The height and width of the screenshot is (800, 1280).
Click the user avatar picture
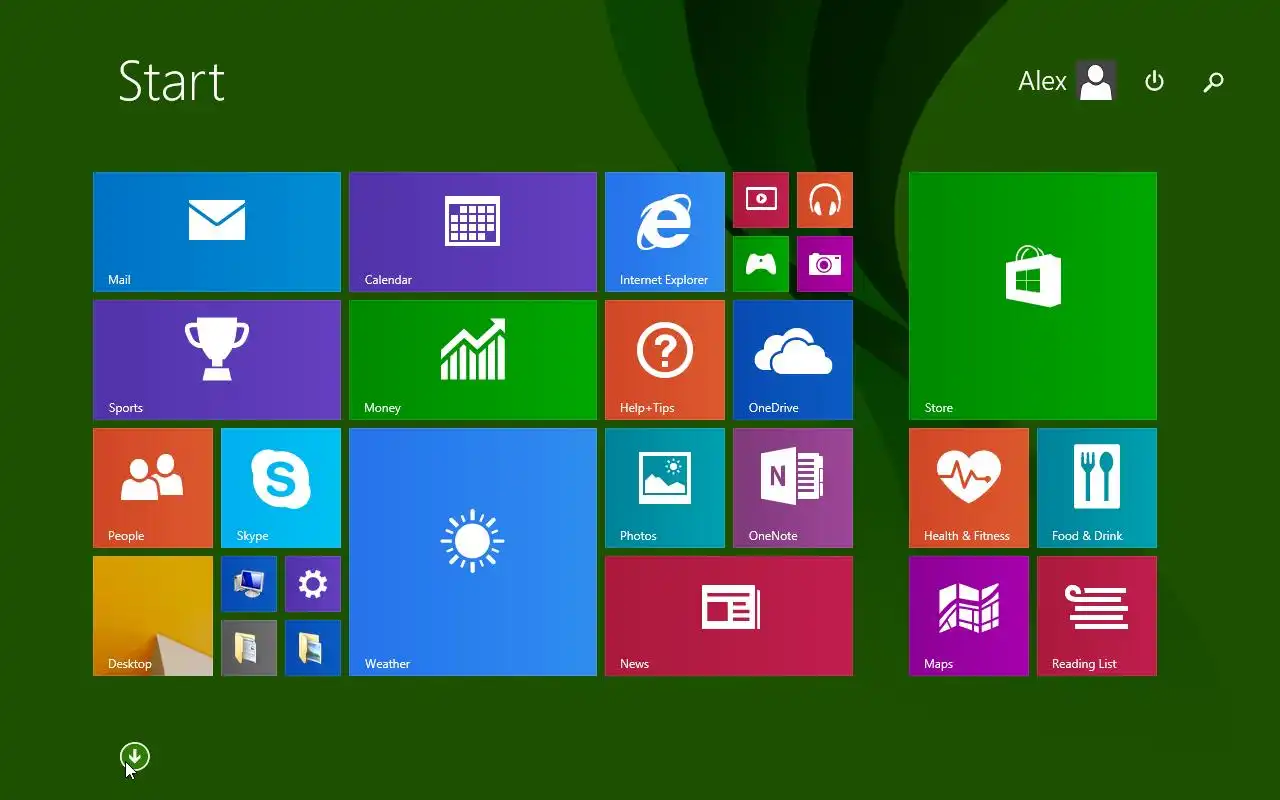(1096, 81)
